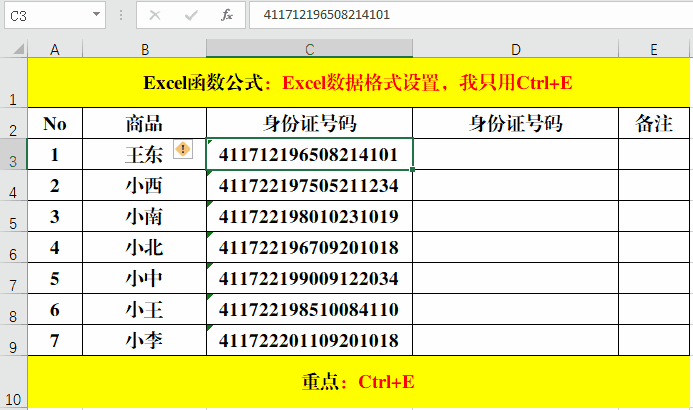
Task: Click the 备注 header cell
Action: [x=654, y=123]
